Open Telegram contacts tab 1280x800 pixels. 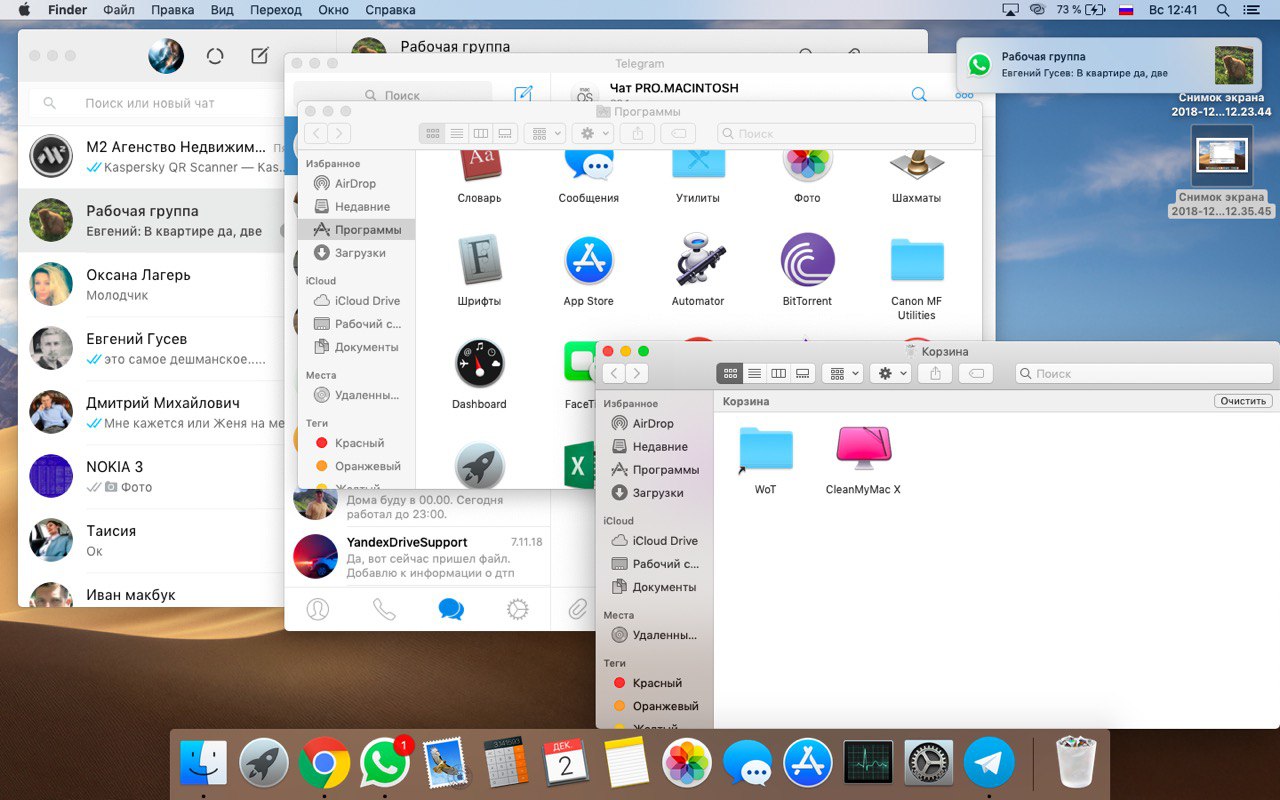tap(318, 609)
